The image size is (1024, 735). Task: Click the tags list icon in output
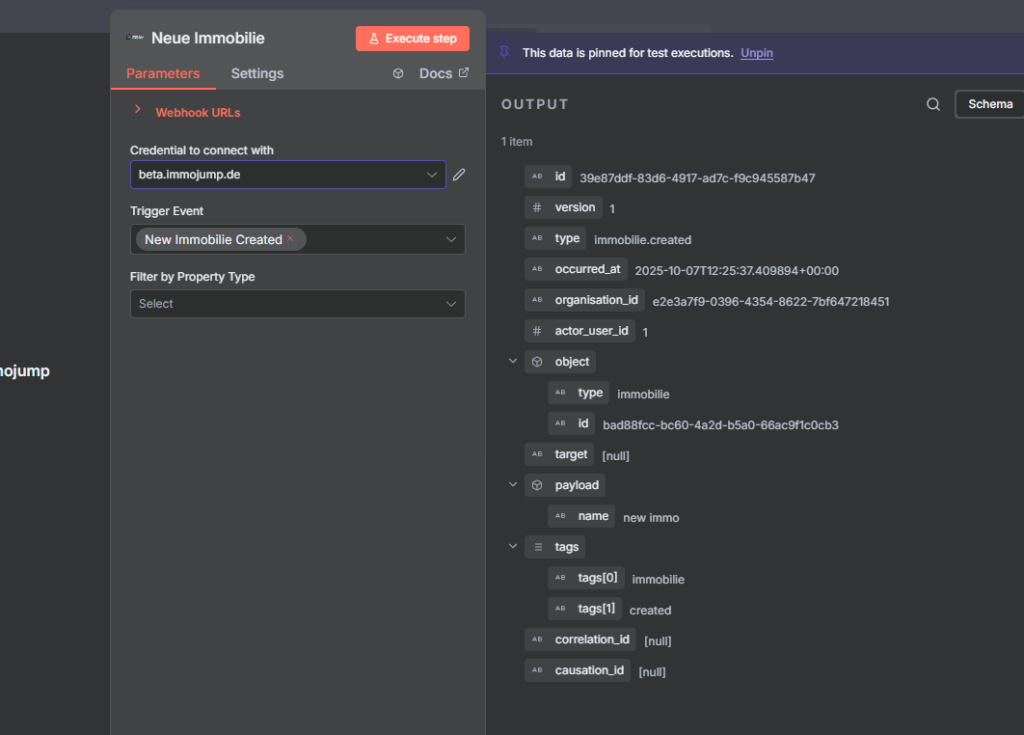tap(537, 547)
